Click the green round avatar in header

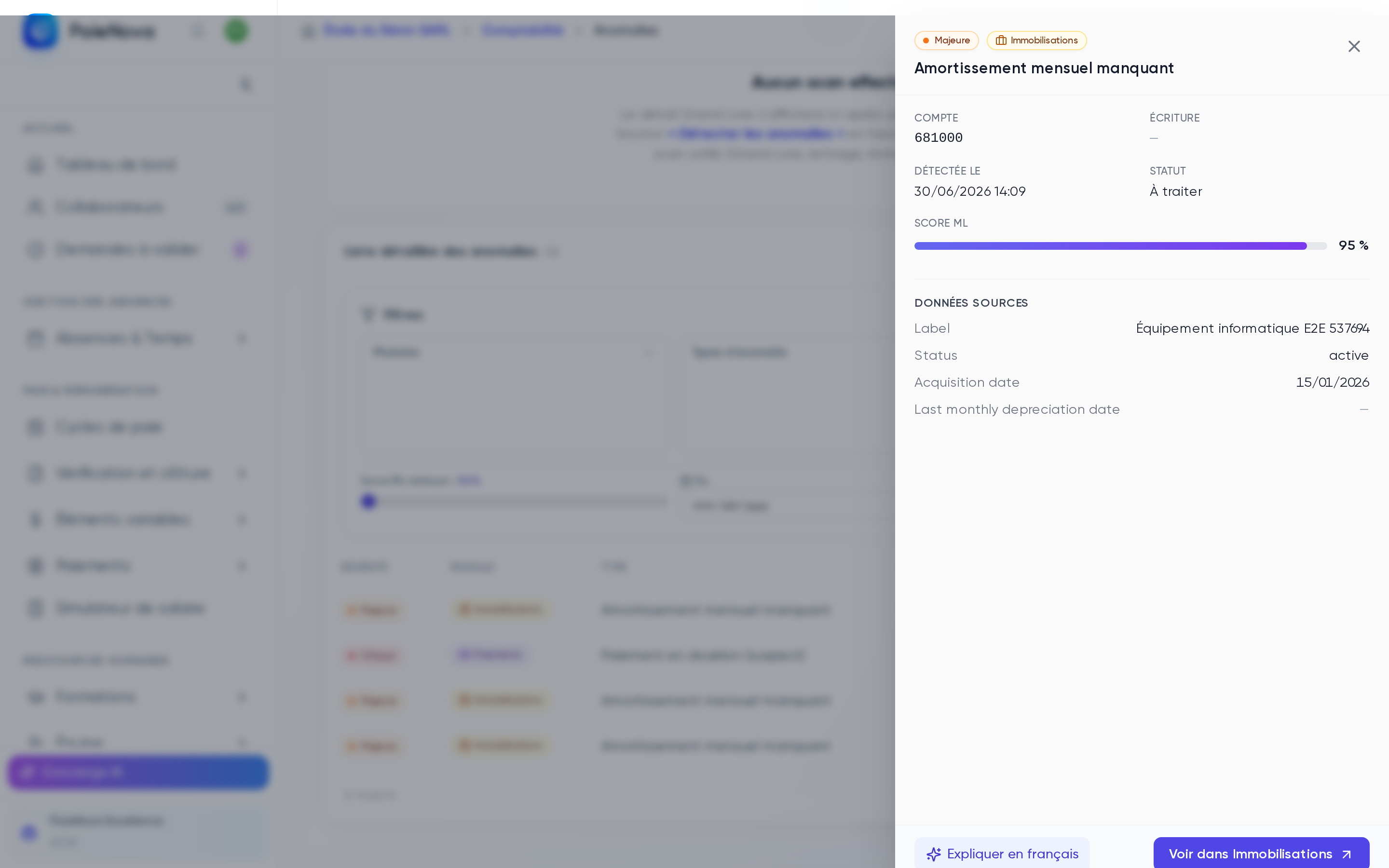click(236, 31)
